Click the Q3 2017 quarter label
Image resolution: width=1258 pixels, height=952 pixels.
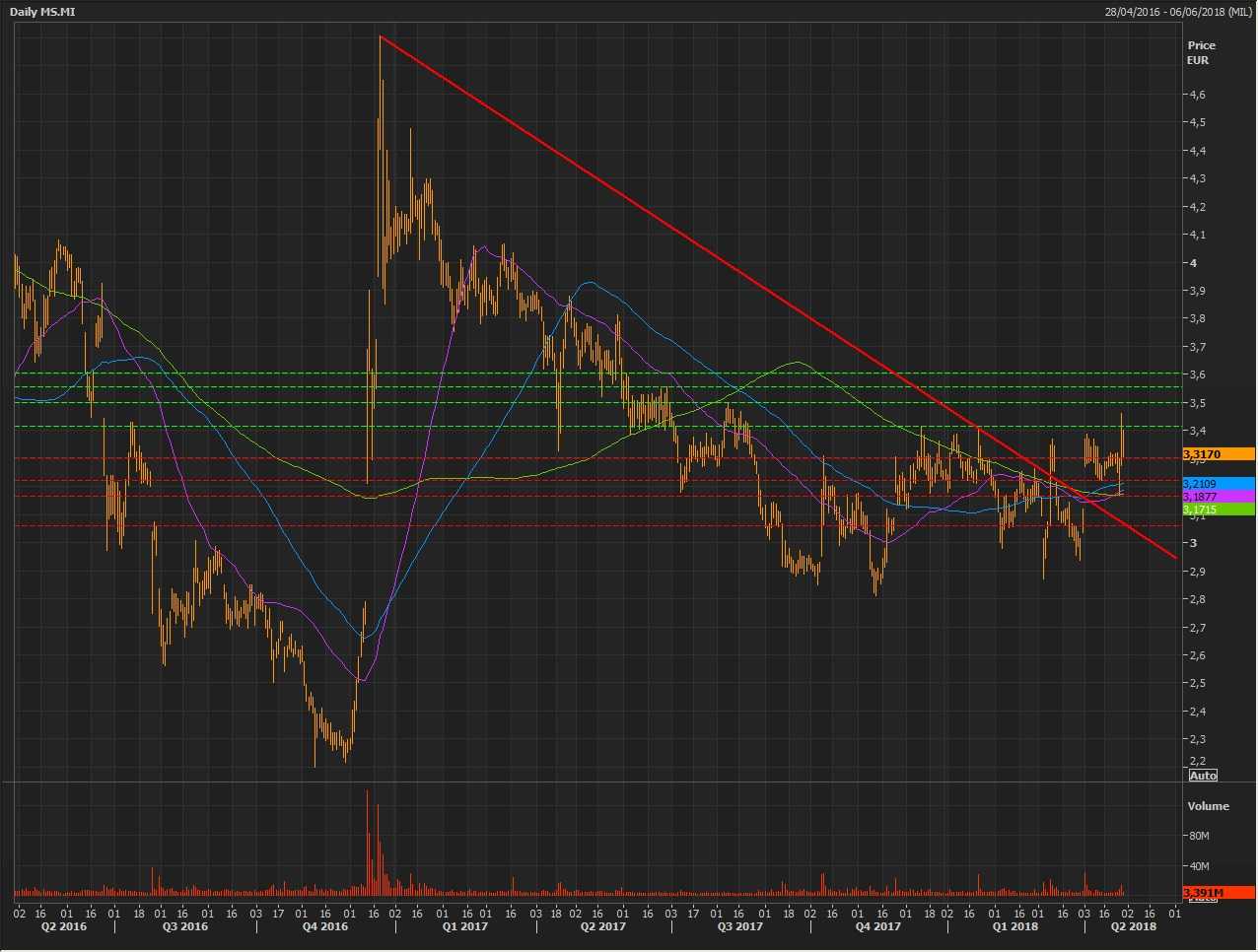tap(739, 926)
